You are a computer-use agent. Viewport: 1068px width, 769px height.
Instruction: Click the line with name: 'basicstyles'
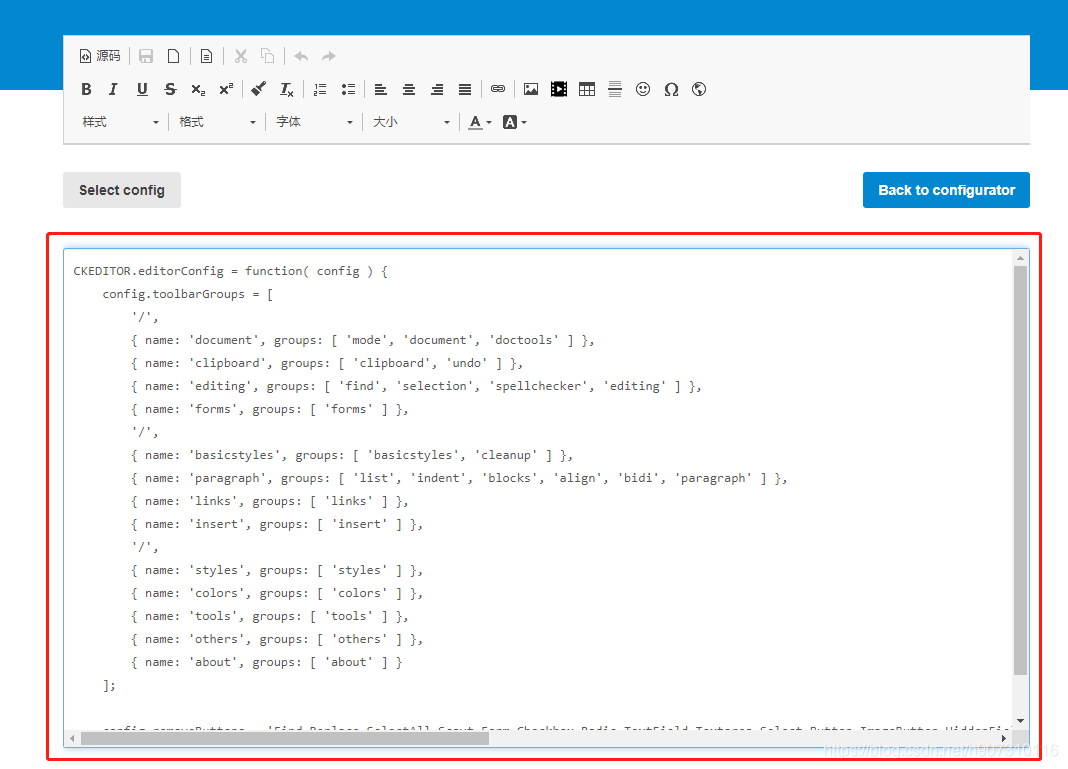[x=352, y=455]
